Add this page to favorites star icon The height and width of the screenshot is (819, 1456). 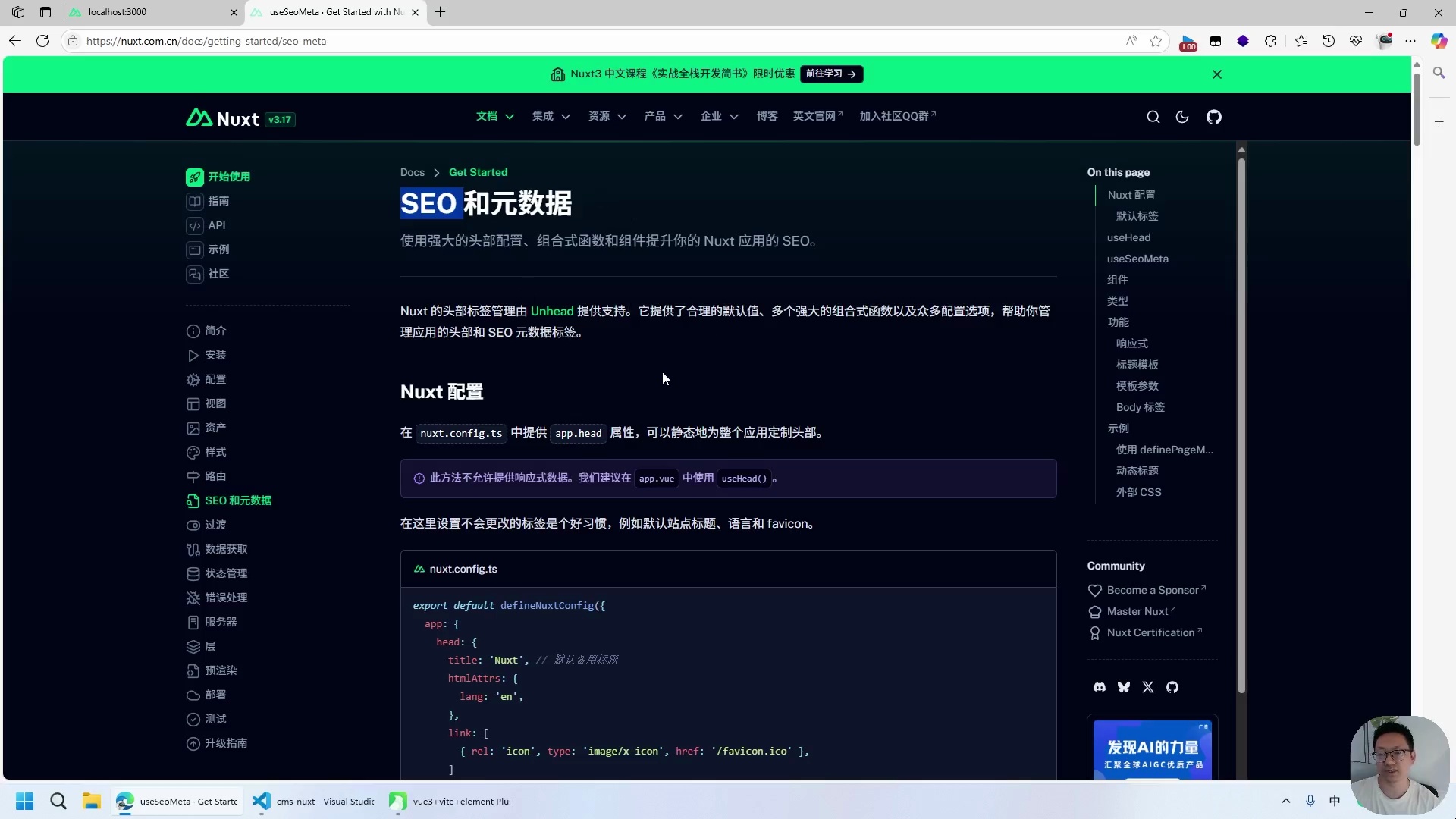point(1156,41)
